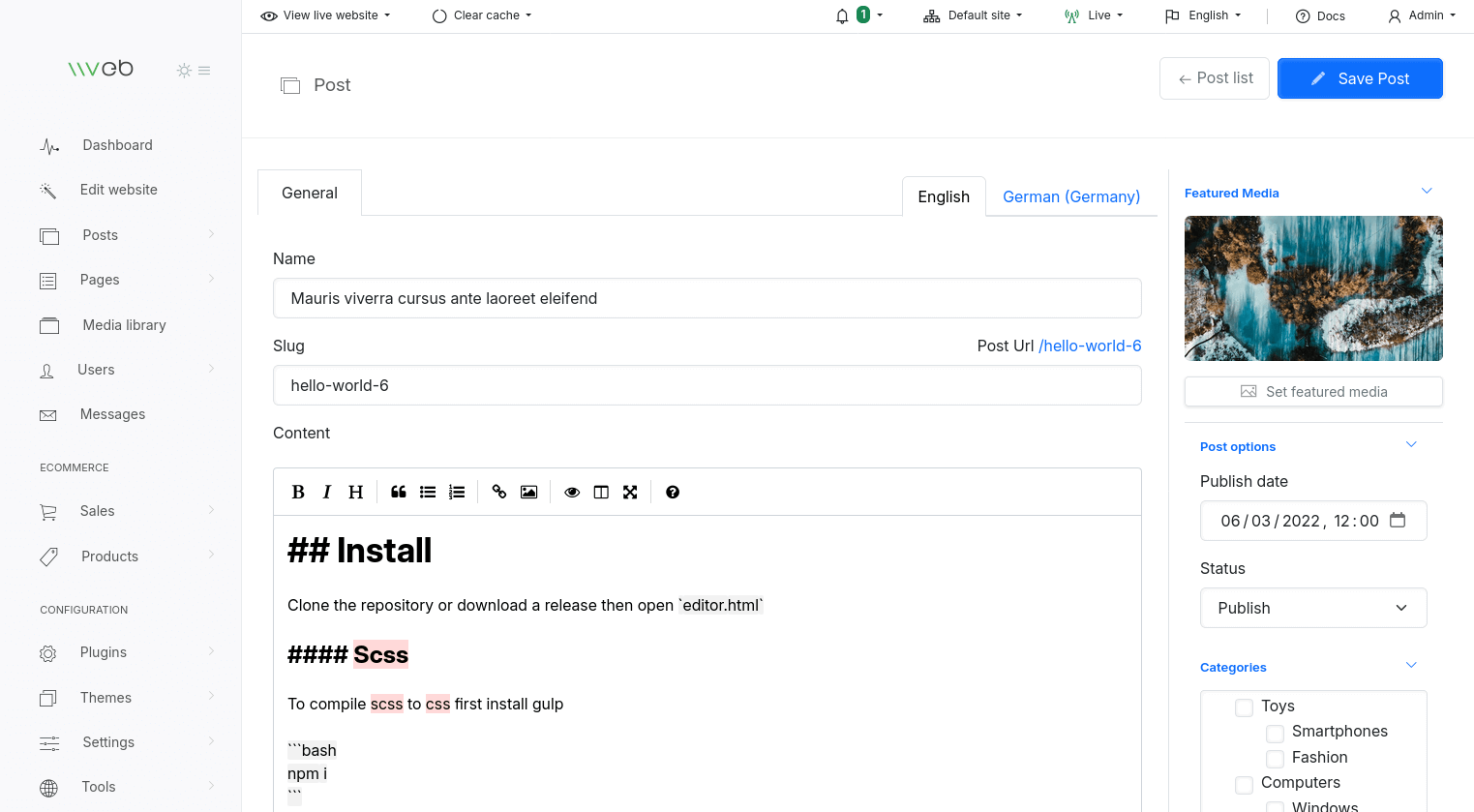Viewport: 1474px width, 812px height.
Task: Collapse the Post options section
Action: pyautogui.click(x=1411, y=444)
